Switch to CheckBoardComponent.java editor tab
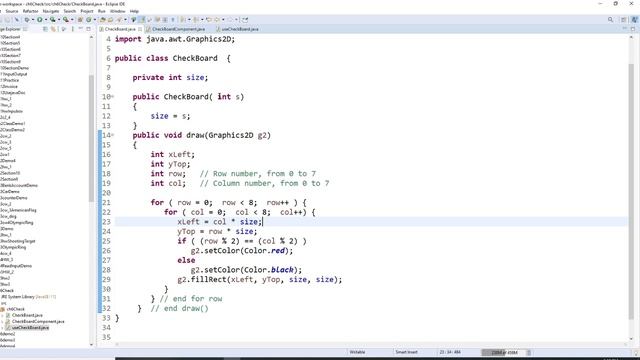Image resolution: width=640 pixels, height=360 pixels. pos(178,29)
